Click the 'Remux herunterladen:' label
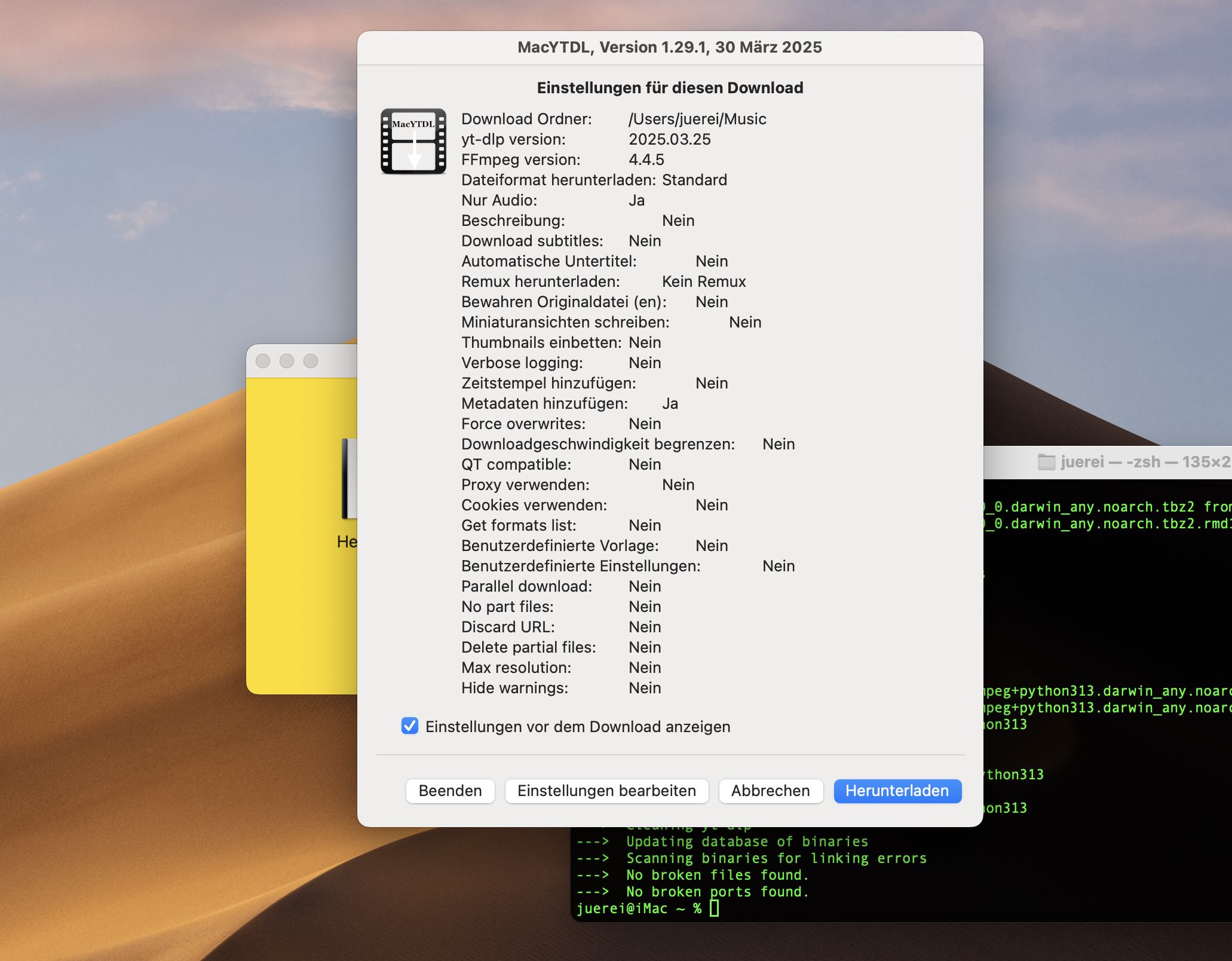The image size is (1232, 961). pos(541,281)
